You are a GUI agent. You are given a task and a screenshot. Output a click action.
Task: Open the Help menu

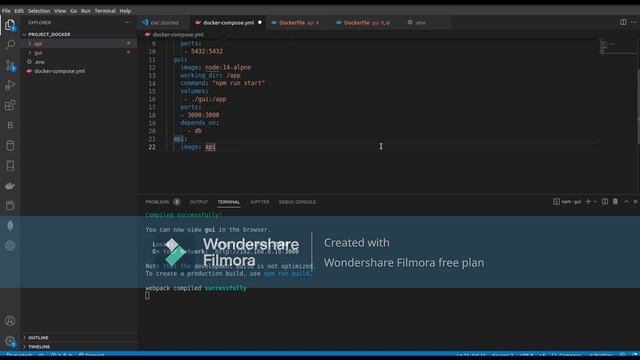pyautogui.click(x=125, y=11)
